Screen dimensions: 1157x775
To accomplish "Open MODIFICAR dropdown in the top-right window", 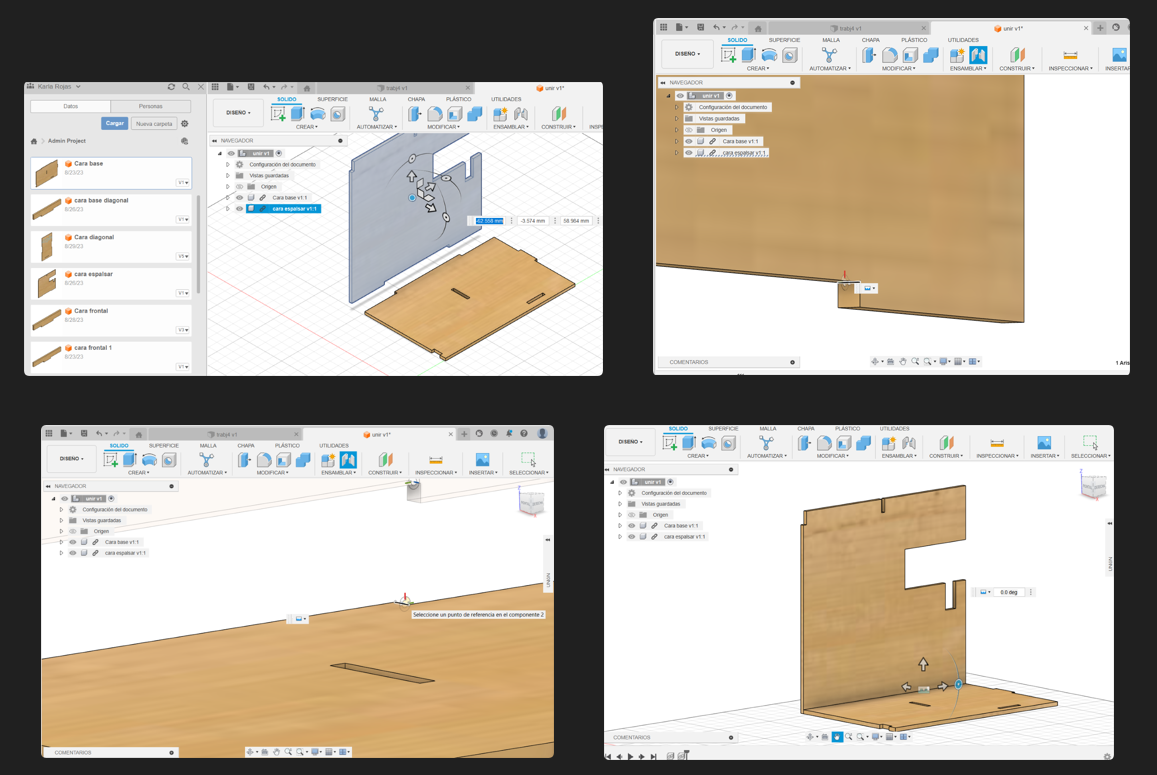I will 898,69.
